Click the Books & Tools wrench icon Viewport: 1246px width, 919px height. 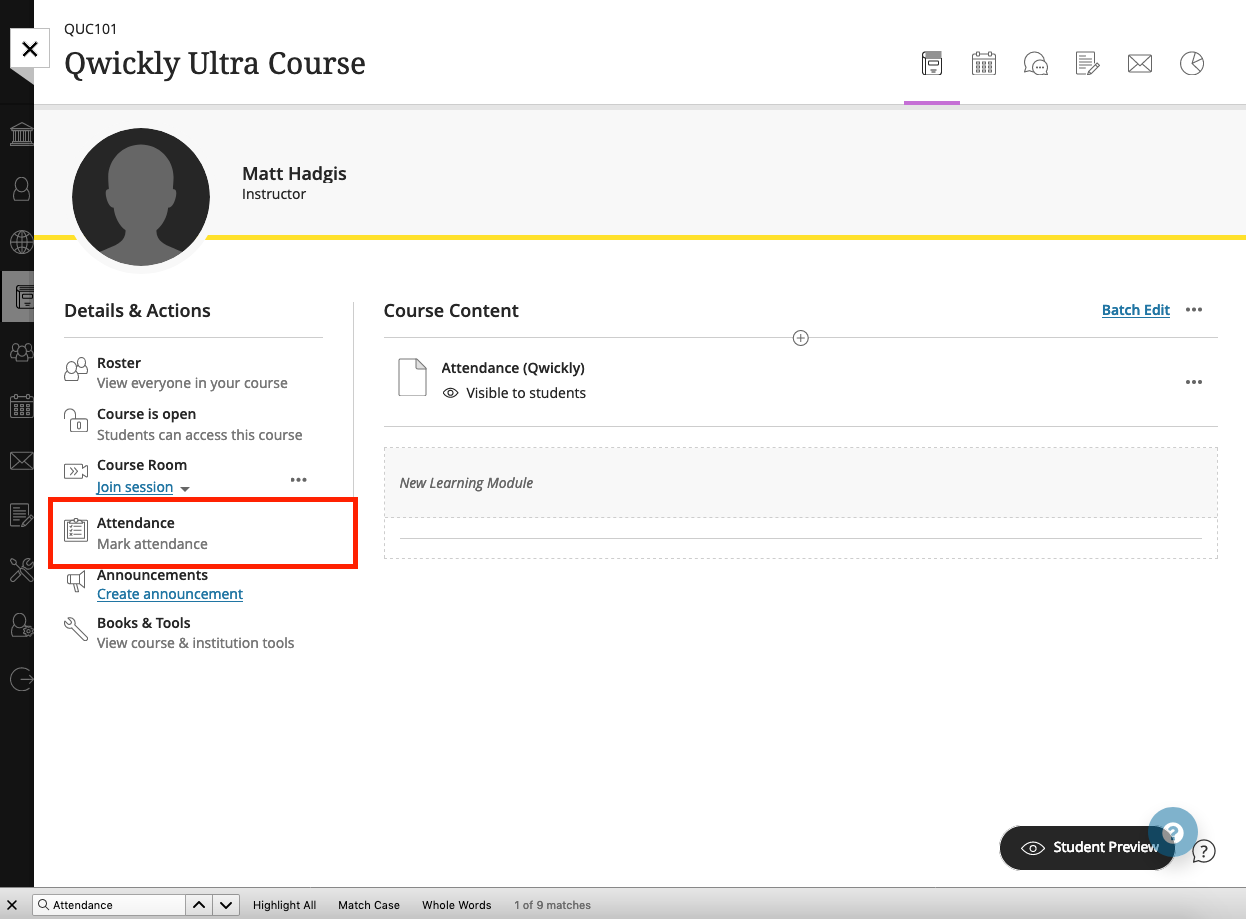(76, 629)
